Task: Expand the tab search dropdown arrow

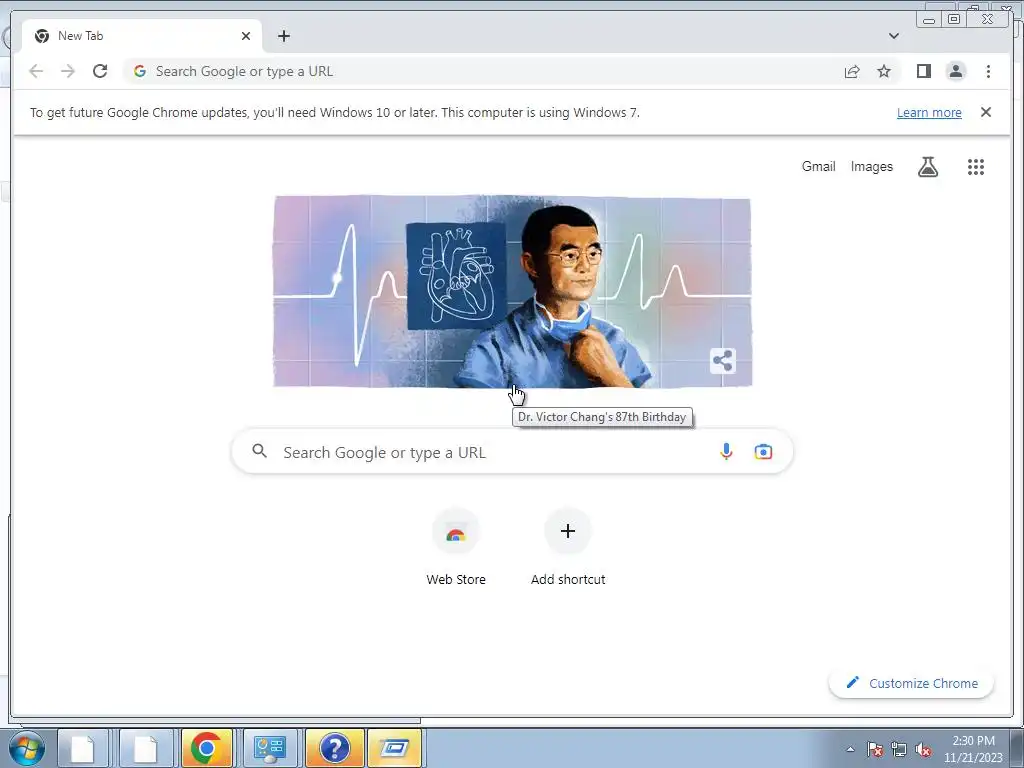Action: 894,36
